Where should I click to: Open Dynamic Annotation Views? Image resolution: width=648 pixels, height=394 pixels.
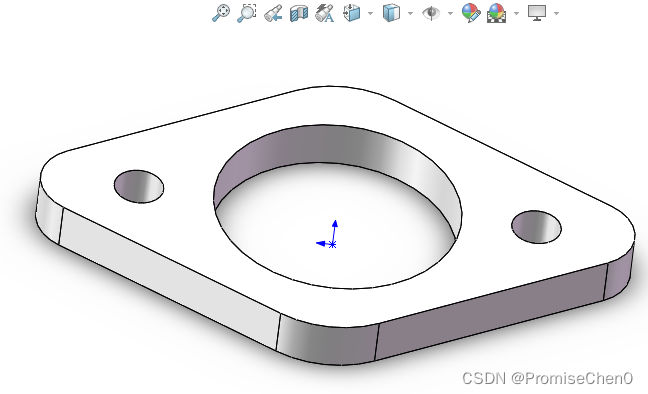coord(324,13)
